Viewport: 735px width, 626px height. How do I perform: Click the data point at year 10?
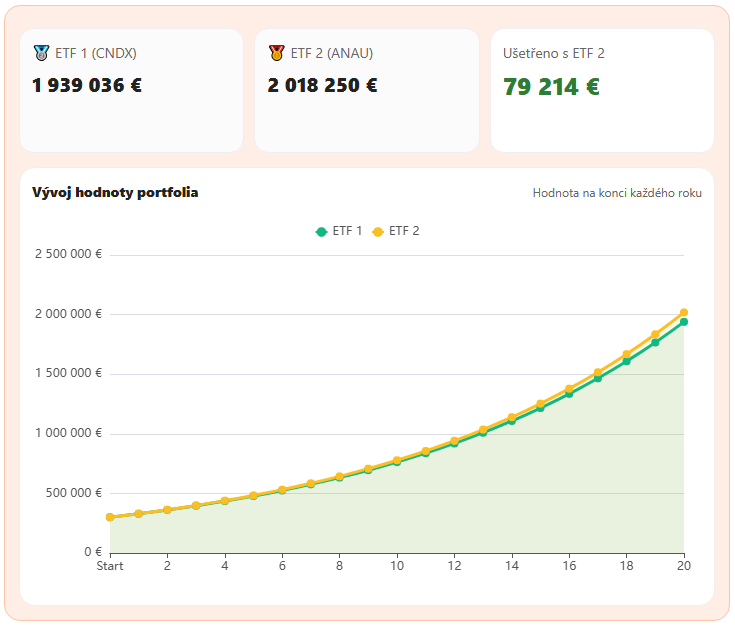(397, 461)
